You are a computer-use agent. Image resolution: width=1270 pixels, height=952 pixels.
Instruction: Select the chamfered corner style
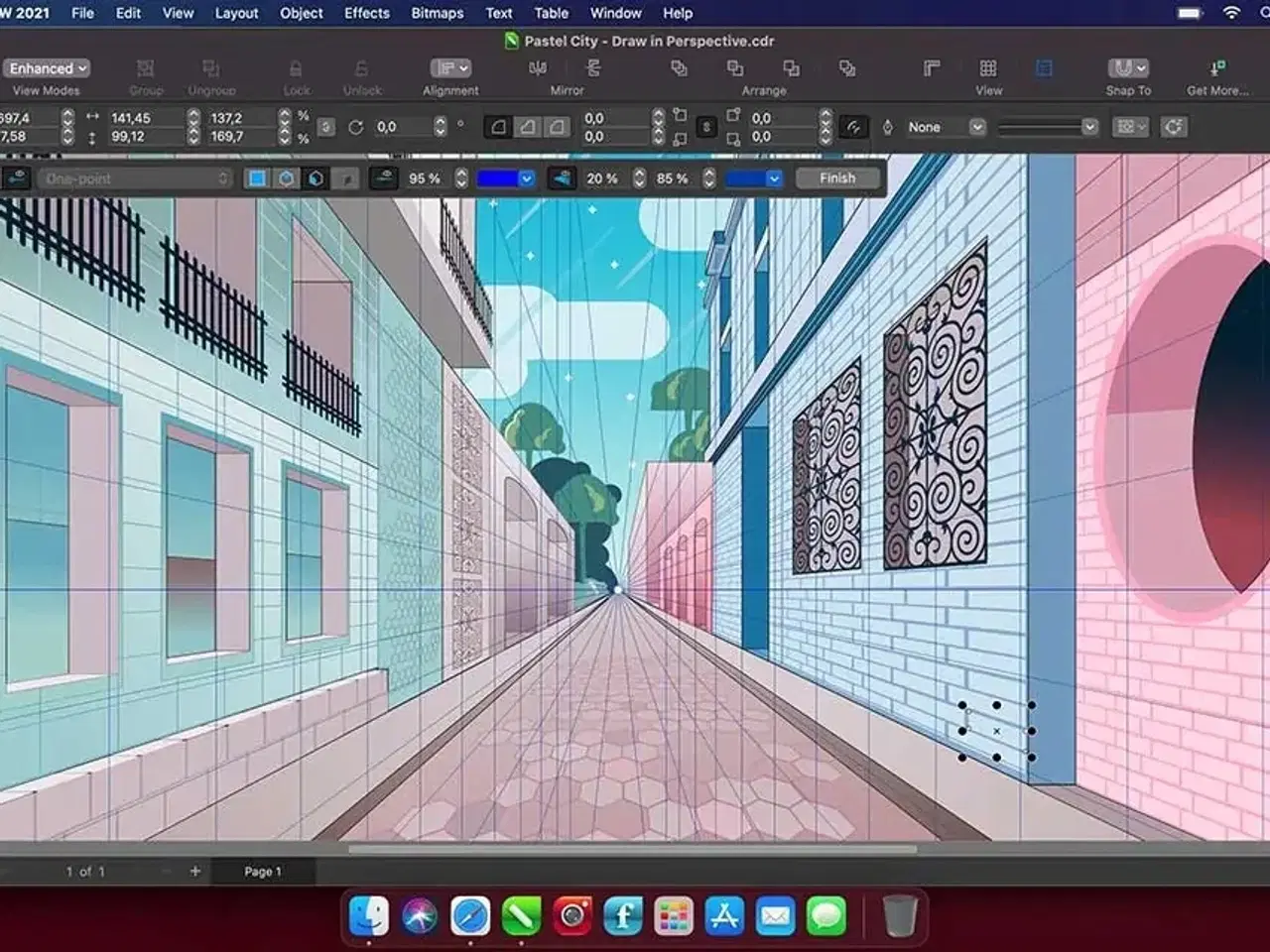coord(558,127)
